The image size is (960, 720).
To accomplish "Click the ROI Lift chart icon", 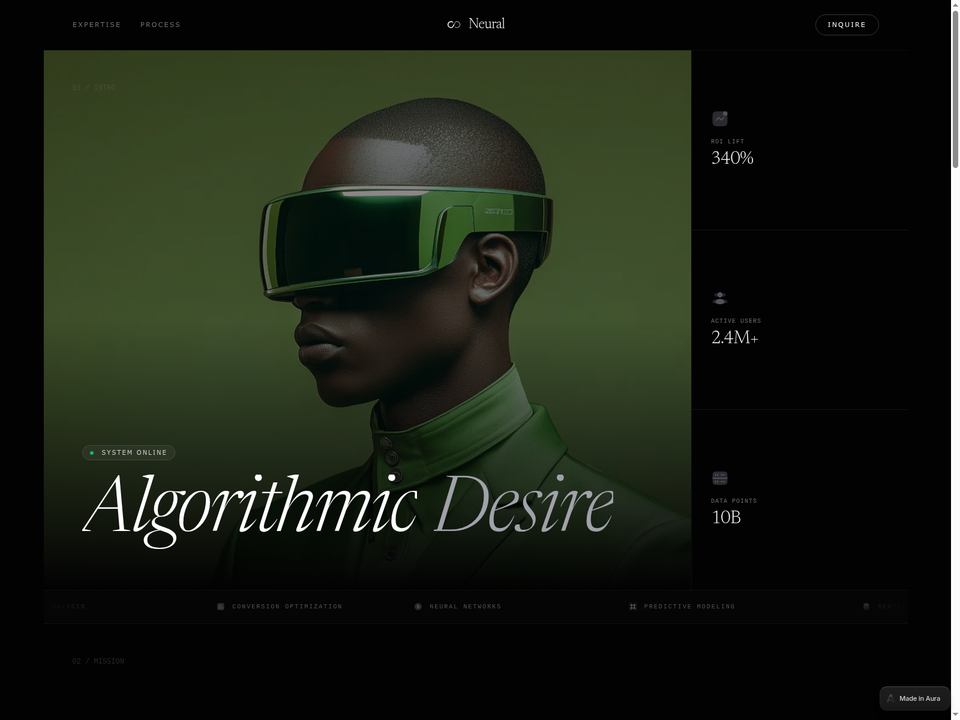I will [720, 118].
